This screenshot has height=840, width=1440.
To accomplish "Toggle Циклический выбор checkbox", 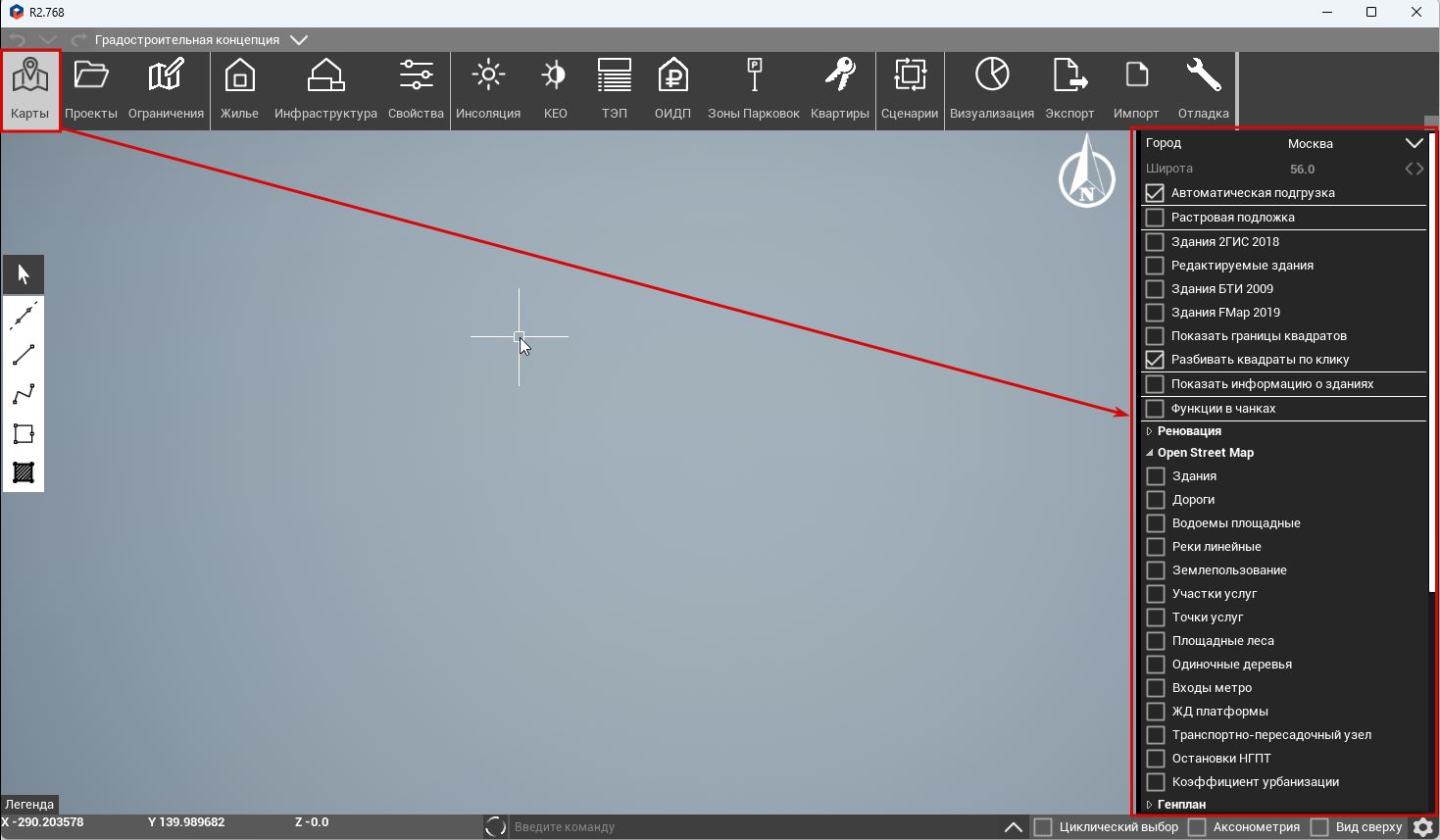I will coord(1043,827).
